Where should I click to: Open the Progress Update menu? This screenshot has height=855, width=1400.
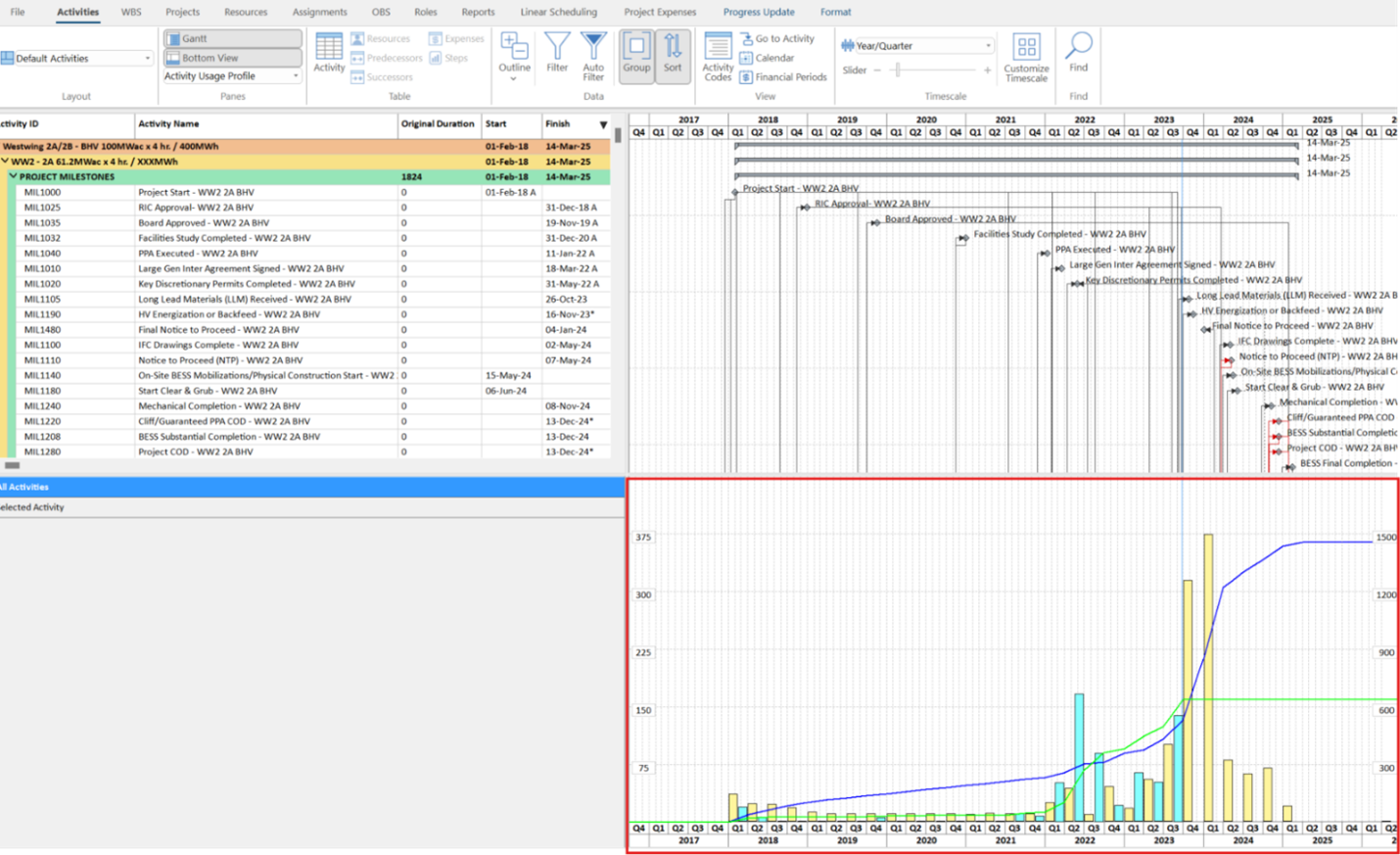pos(759,12)
